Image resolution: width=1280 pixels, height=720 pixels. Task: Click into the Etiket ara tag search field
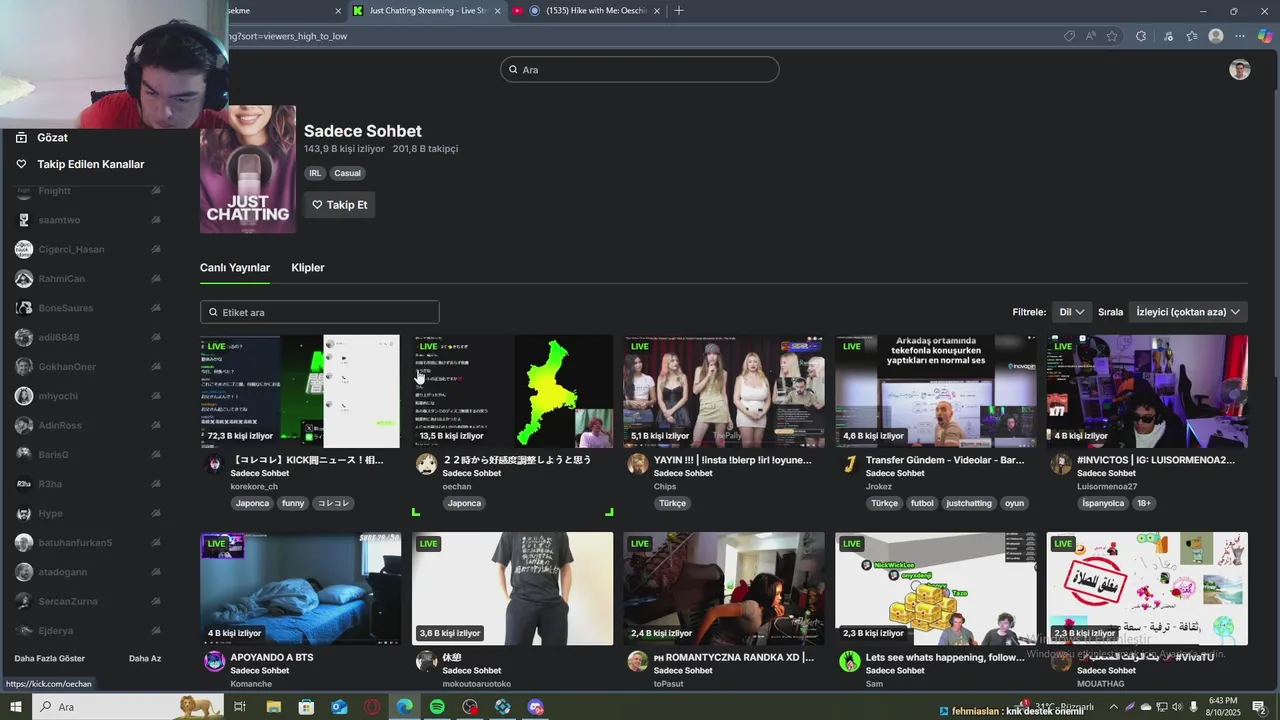(x=320, y=312)
